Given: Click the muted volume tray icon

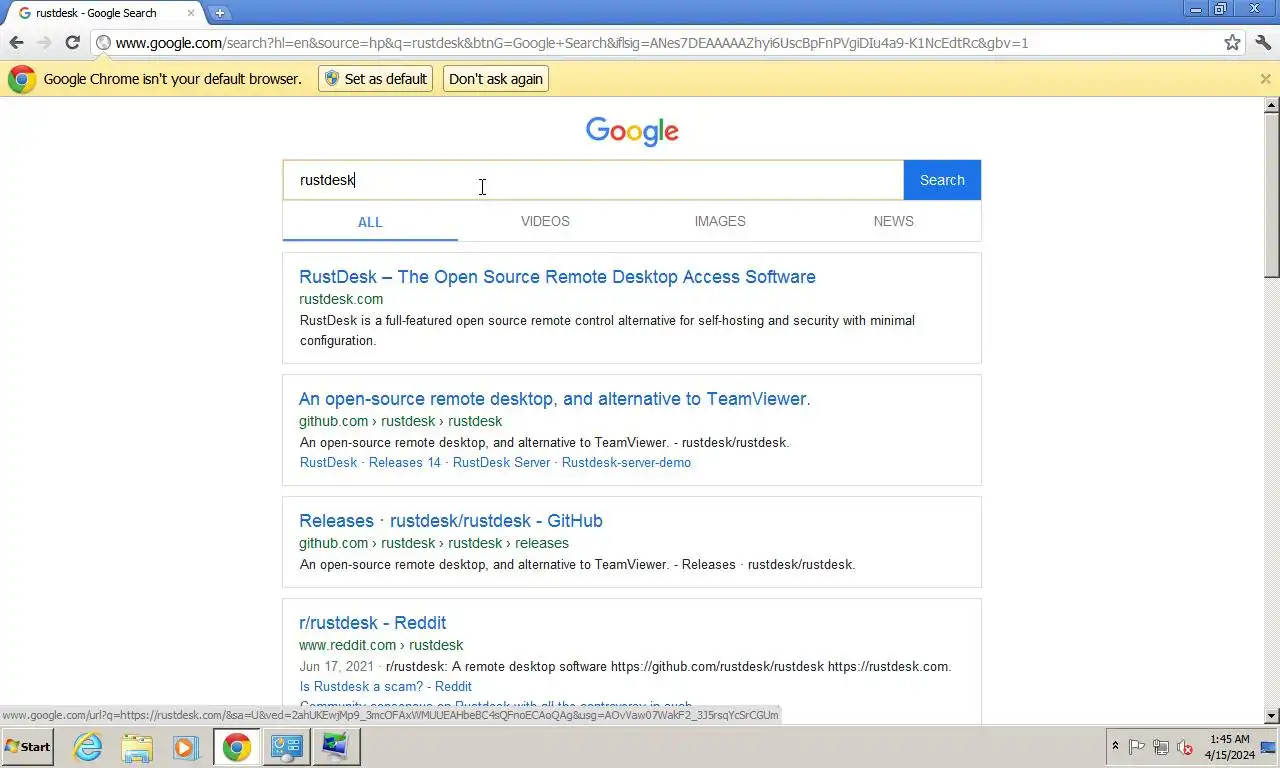Looking at the screenshot, I should point(1185,747).
